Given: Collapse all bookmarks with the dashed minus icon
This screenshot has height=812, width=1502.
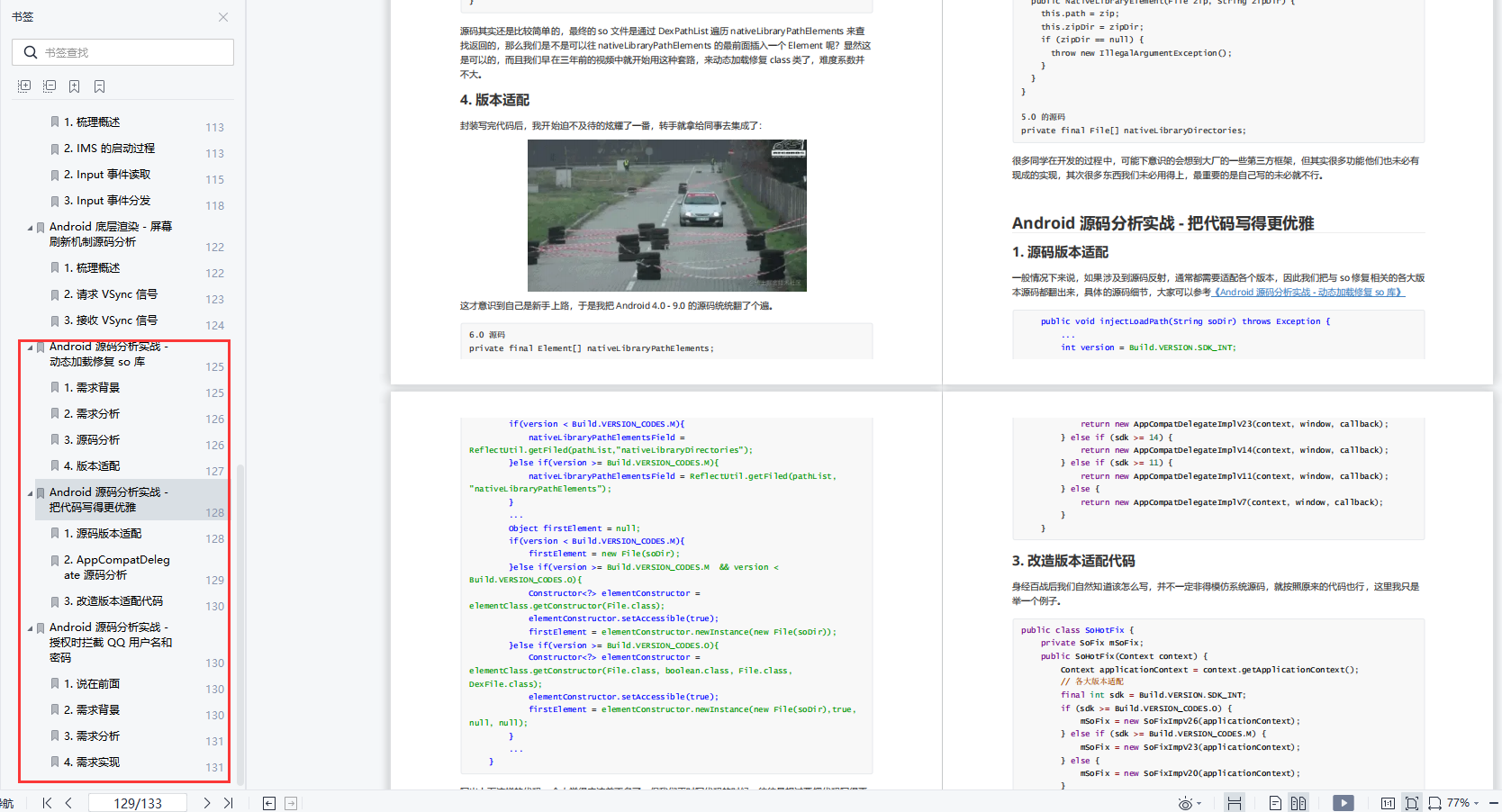Looking at the screenshot, I should [x=50, y=86].
